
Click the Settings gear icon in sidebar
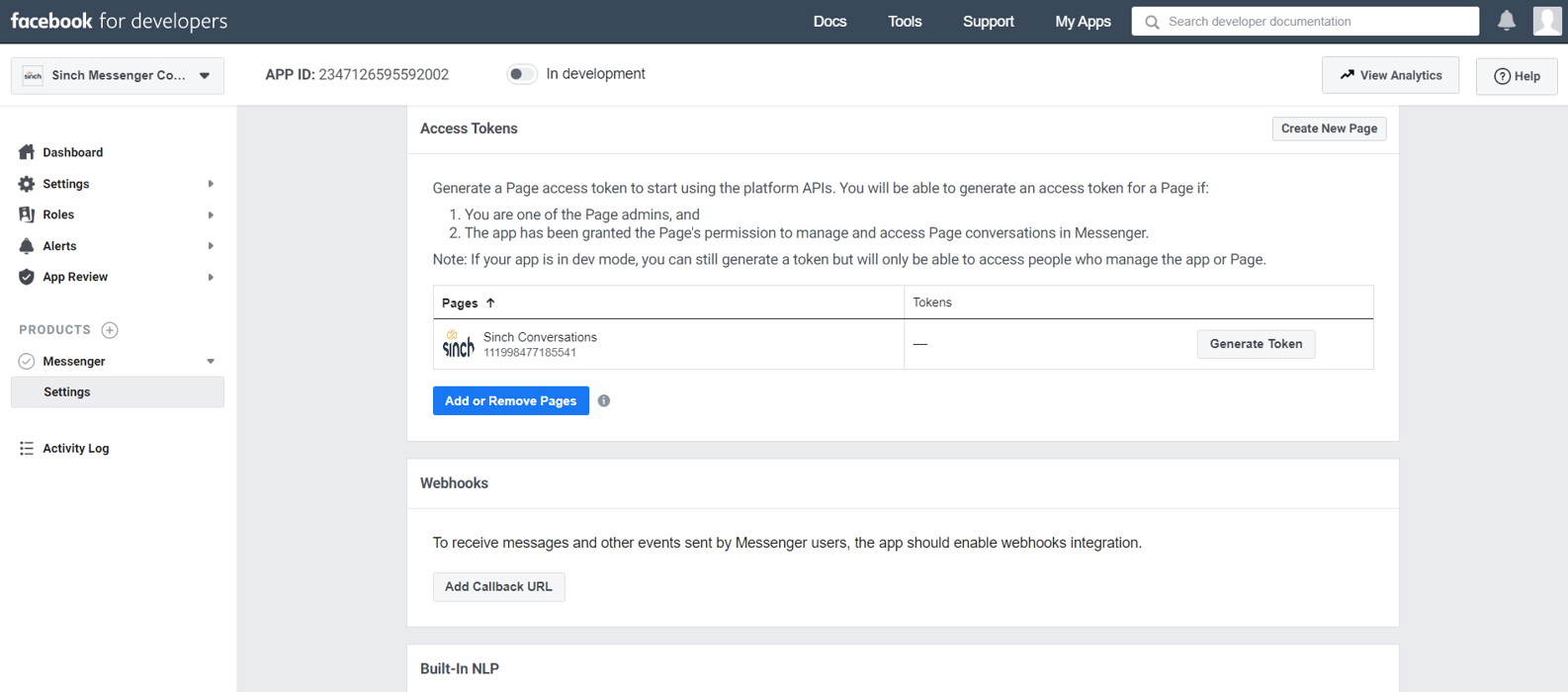[27, 184]
